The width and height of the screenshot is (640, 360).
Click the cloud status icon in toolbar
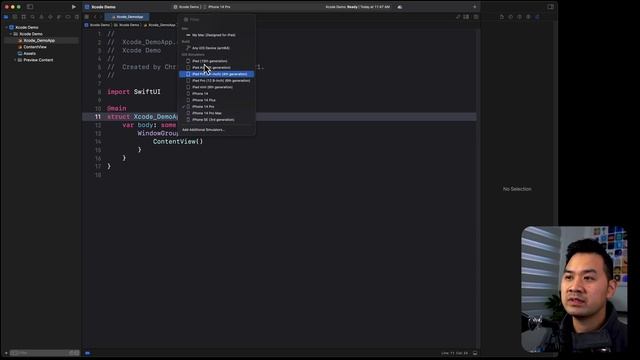tap(400, 7)
